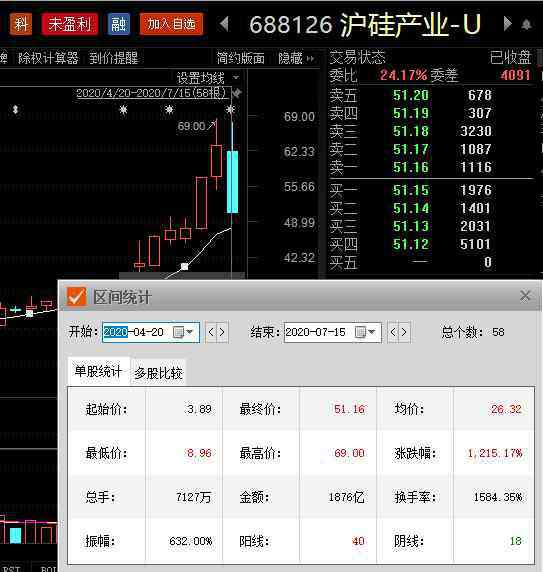Go to next stock with right arrow
The image size is (543, 572).
(507, 24)
